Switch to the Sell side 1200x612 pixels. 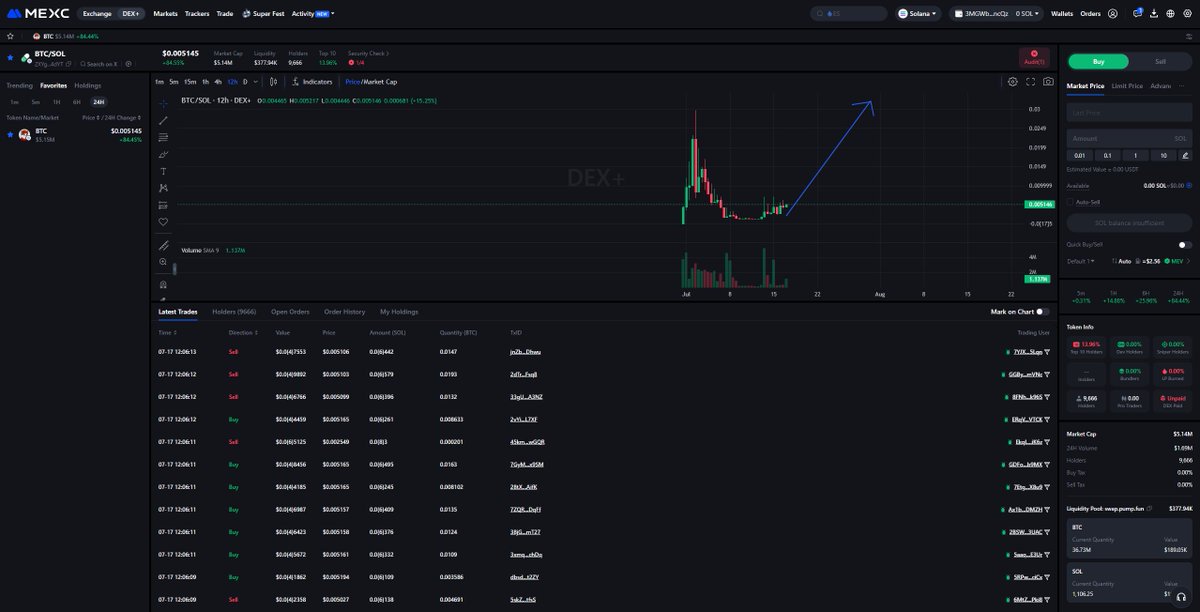[1160, 61]
